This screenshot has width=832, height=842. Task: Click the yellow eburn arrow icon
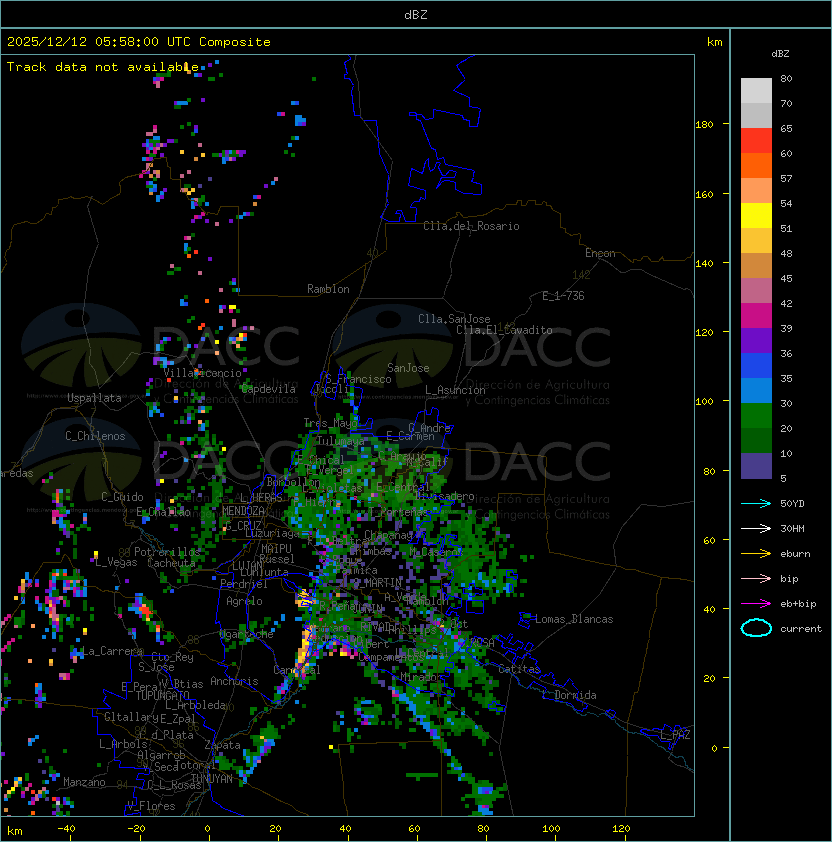pyautogui.click(x=756, y=554)
